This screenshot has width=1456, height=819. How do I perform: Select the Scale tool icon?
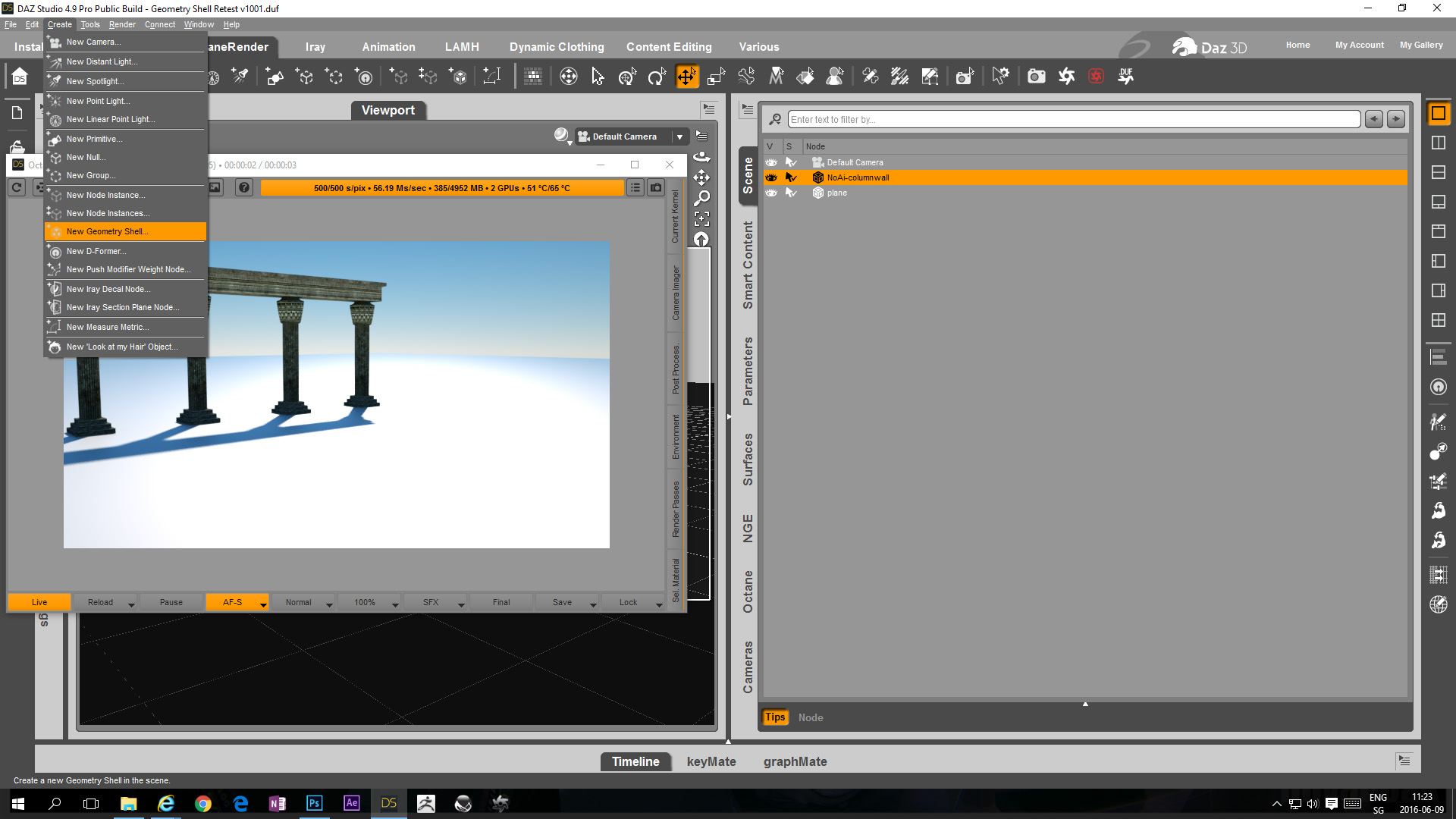[716, 77]
